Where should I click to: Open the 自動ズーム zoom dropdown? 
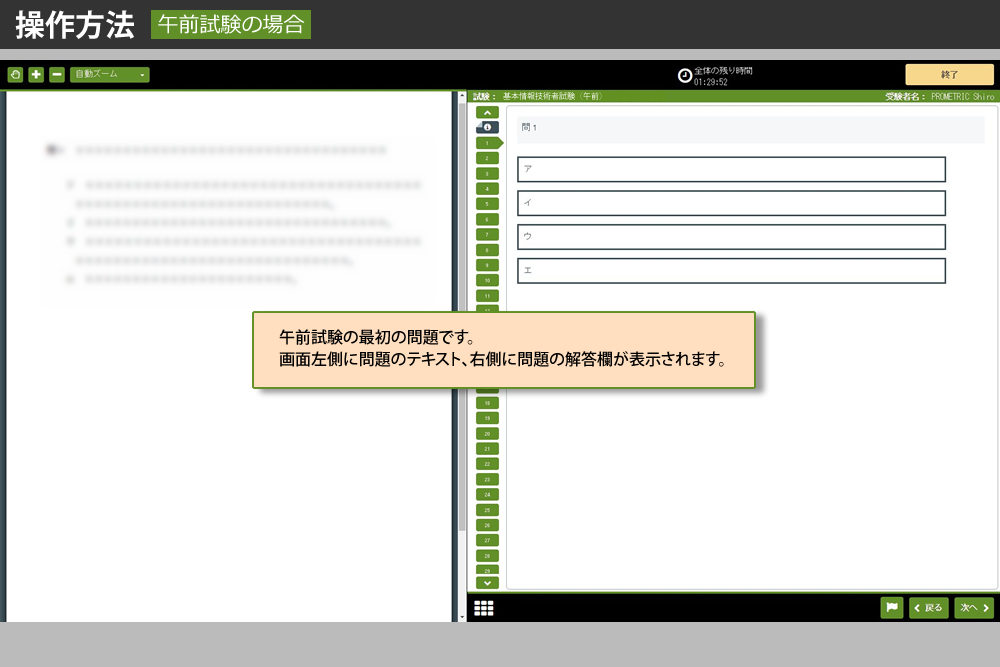pos(110,75)
